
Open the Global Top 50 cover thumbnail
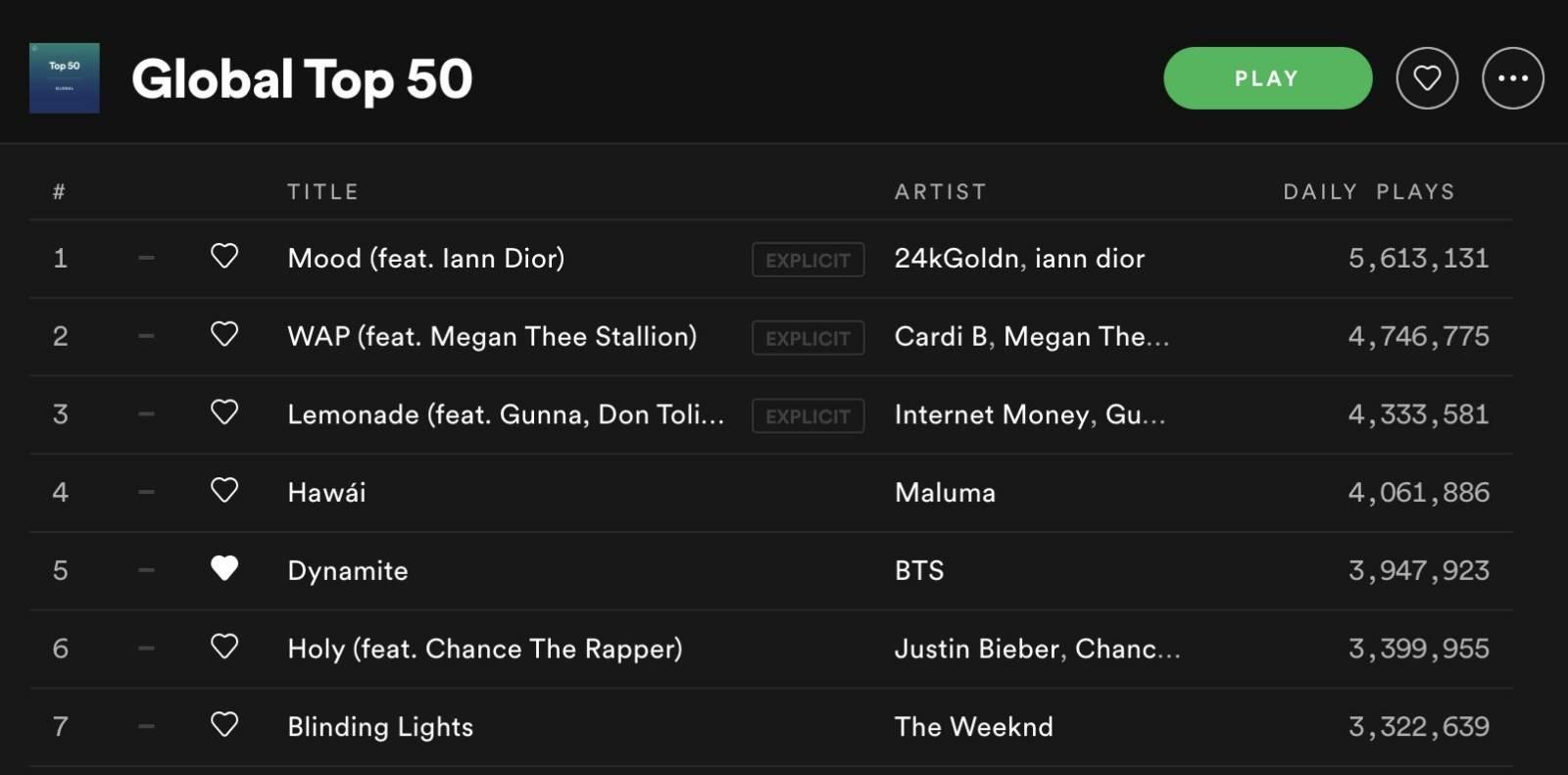coord(65,78)
